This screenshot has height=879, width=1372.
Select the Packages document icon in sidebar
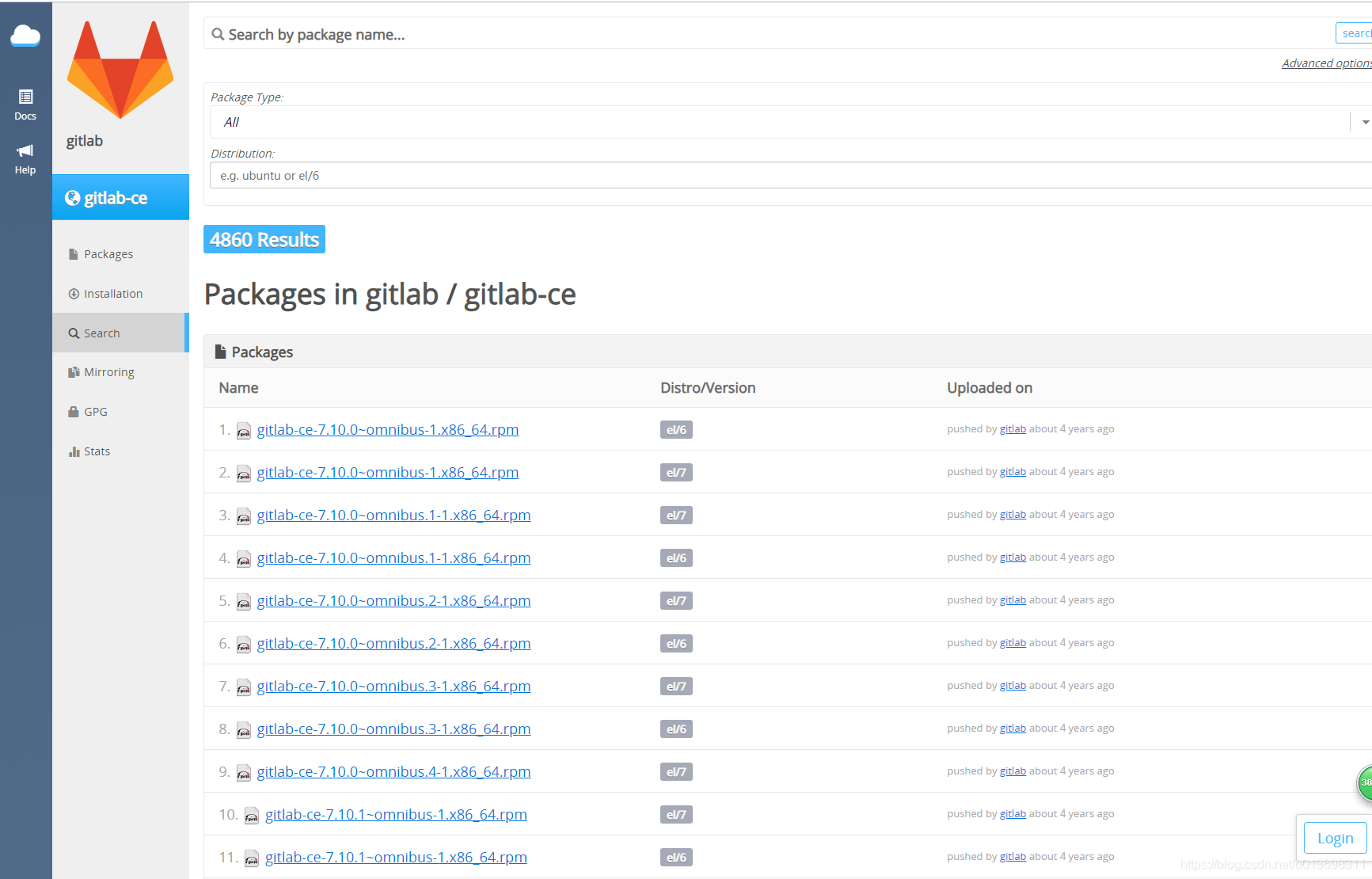(x=73, y=253)
